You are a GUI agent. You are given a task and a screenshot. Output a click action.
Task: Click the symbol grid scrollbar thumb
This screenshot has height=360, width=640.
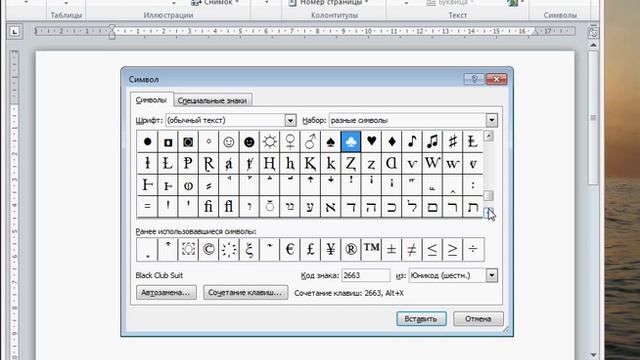489,196
